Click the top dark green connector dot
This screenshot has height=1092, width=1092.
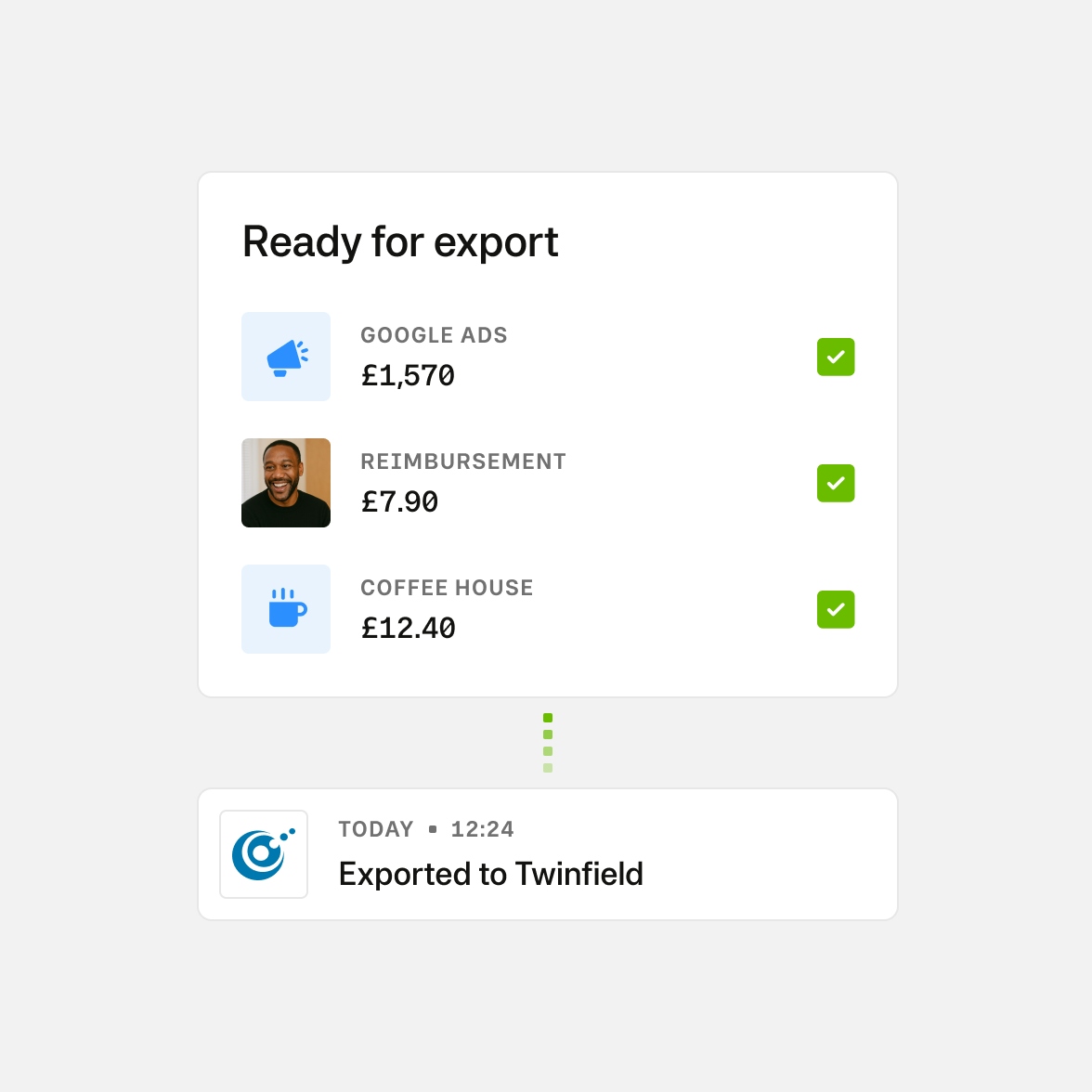(x=548, y=718)
